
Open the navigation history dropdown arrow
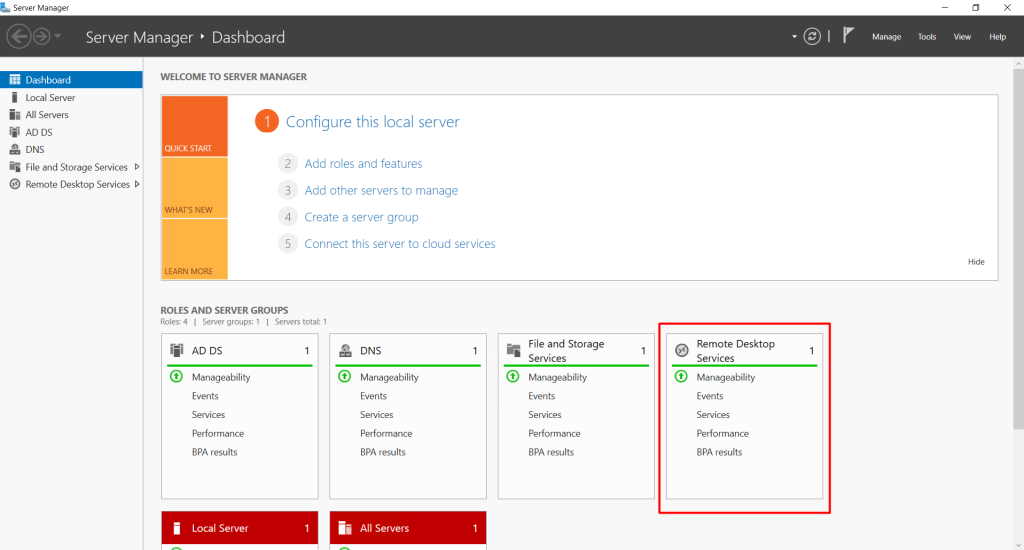tap(58, 37)
